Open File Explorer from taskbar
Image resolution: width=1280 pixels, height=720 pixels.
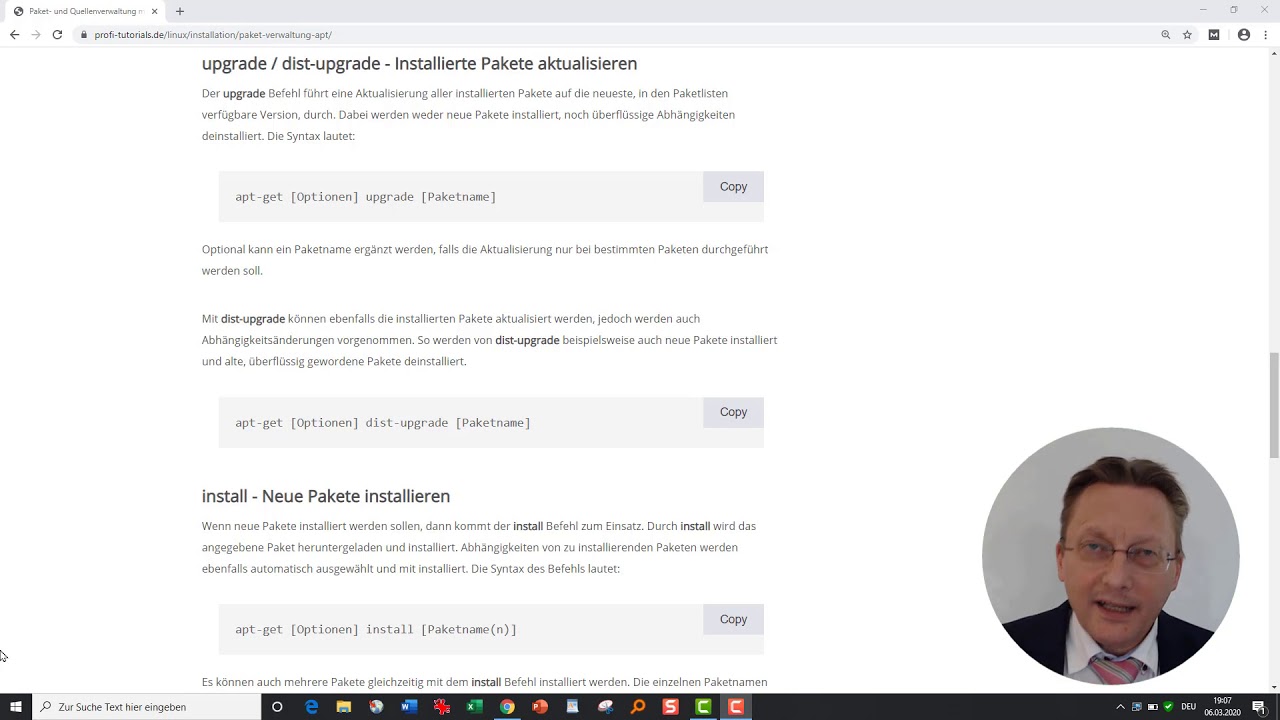[x=344, y=706]
